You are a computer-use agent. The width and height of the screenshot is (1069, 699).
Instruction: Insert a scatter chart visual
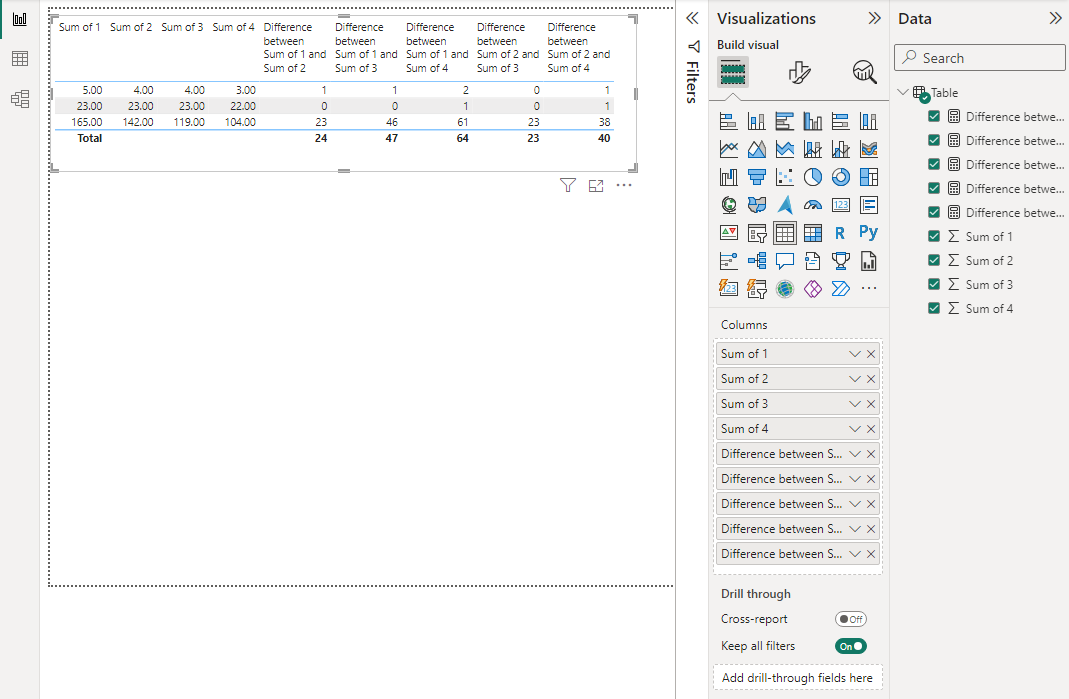click(x=785, y=177)
